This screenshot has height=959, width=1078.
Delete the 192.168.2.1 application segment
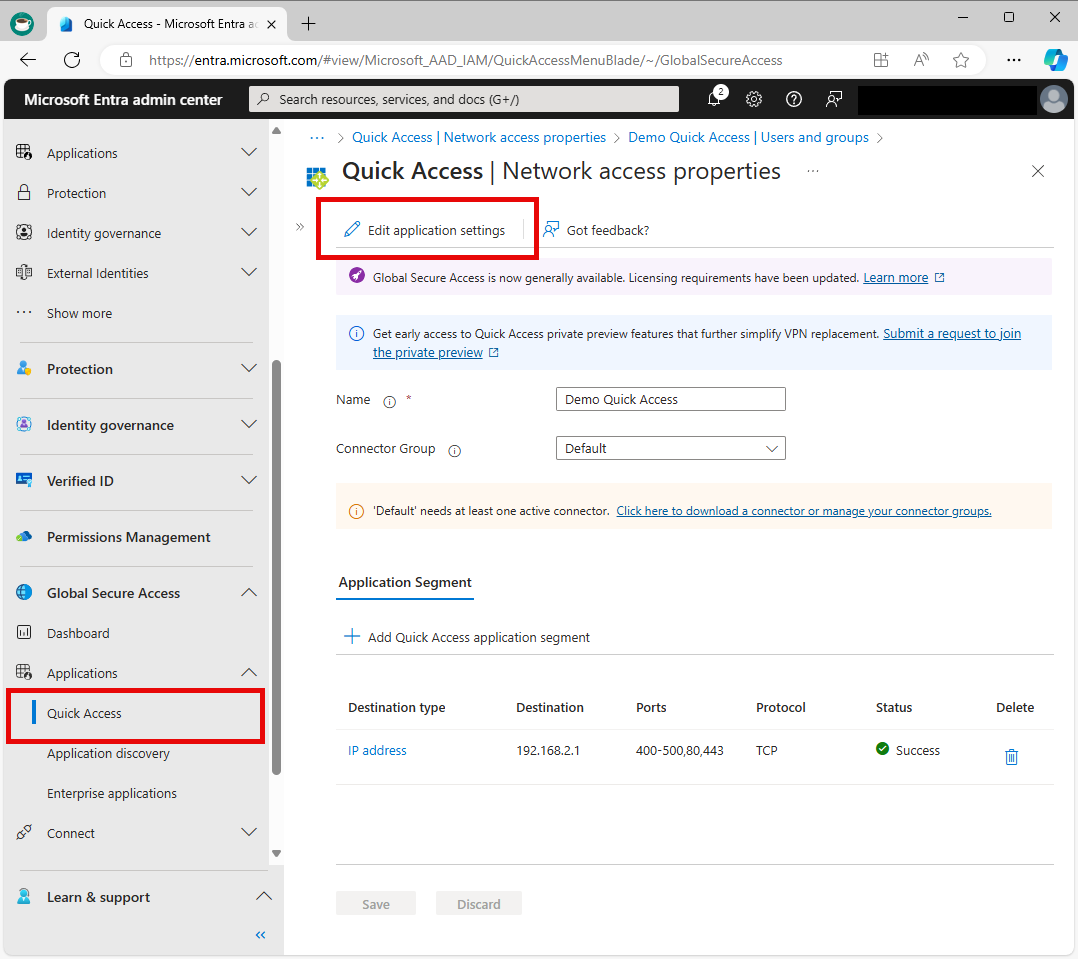[1011, 756]
